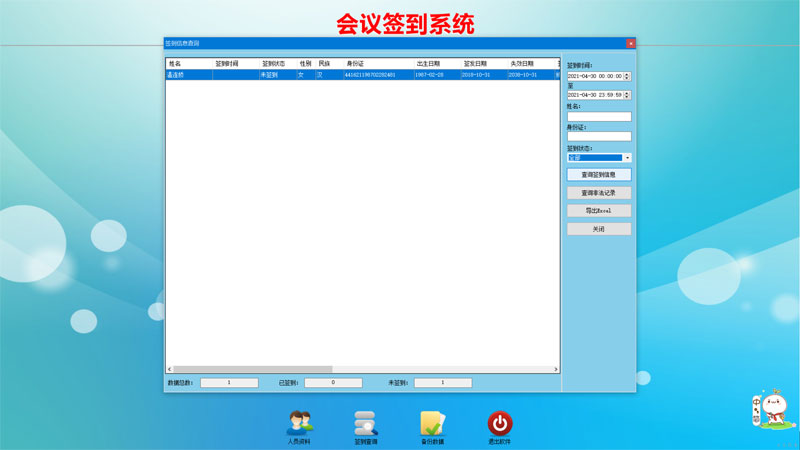The height and width of the screenshot is (450, 800).
Task: Click the 姓名 input field in filter panel
Action: click(599, 117)
